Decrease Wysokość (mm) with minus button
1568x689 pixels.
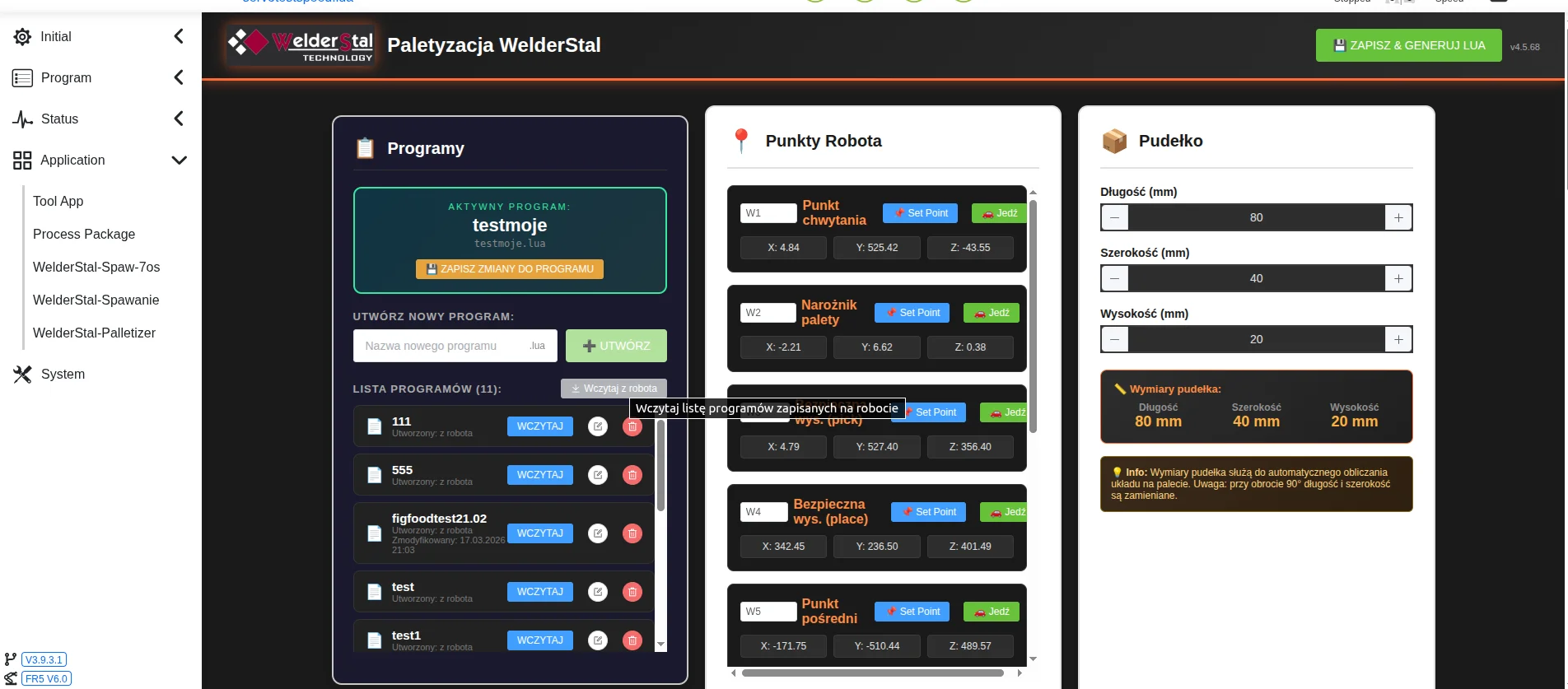point(1115,339)
